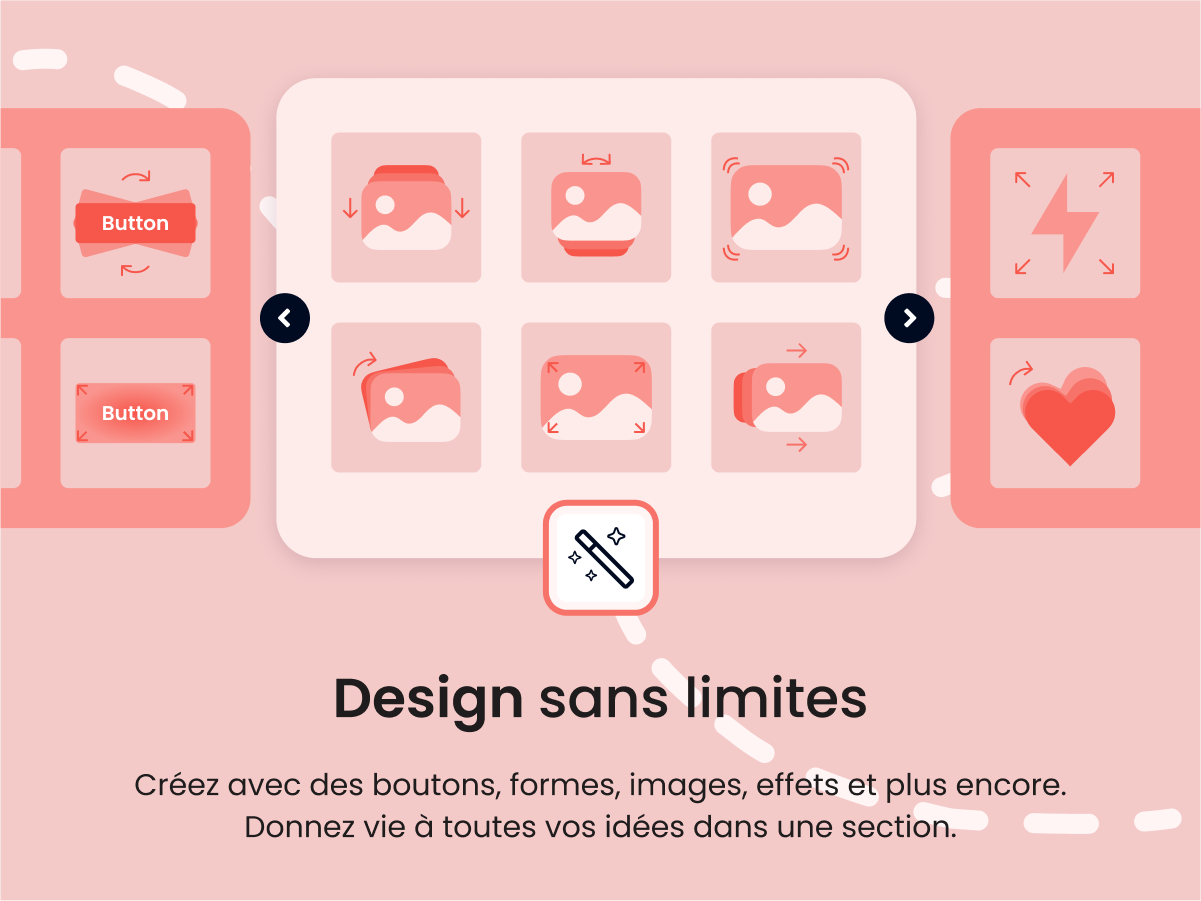Click the magic wand icon

601,557
